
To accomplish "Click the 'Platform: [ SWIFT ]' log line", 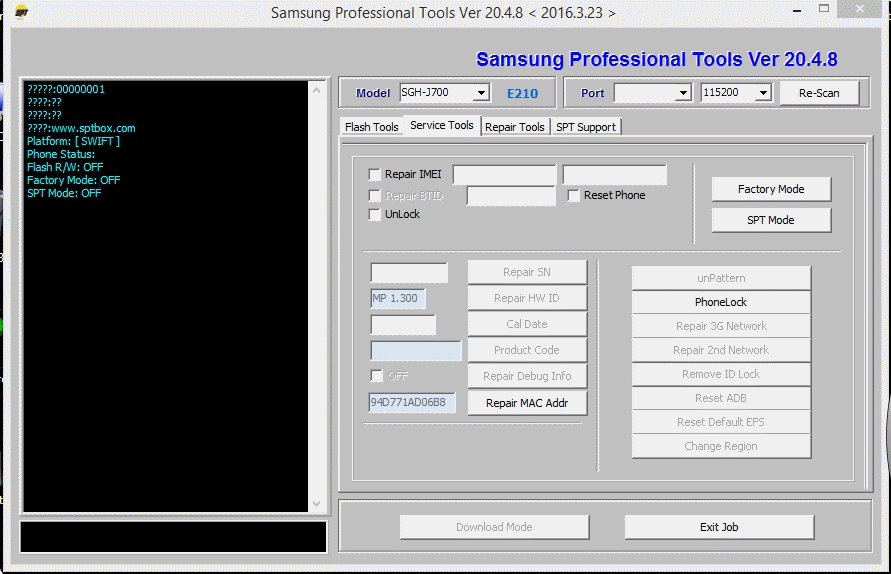I will (x=73, y=141).
